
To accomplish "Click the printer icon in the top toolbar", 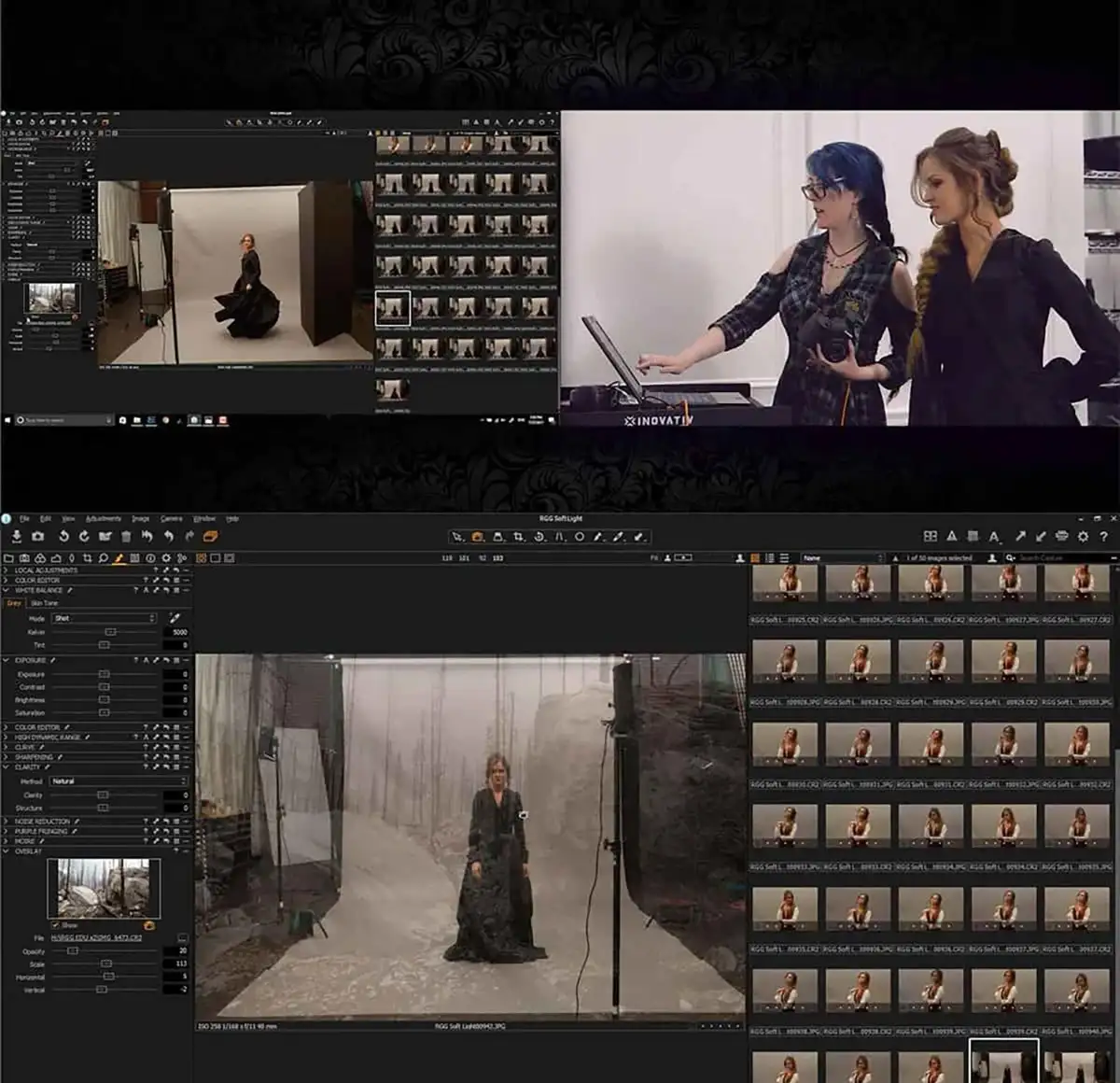I will 1061,536.
